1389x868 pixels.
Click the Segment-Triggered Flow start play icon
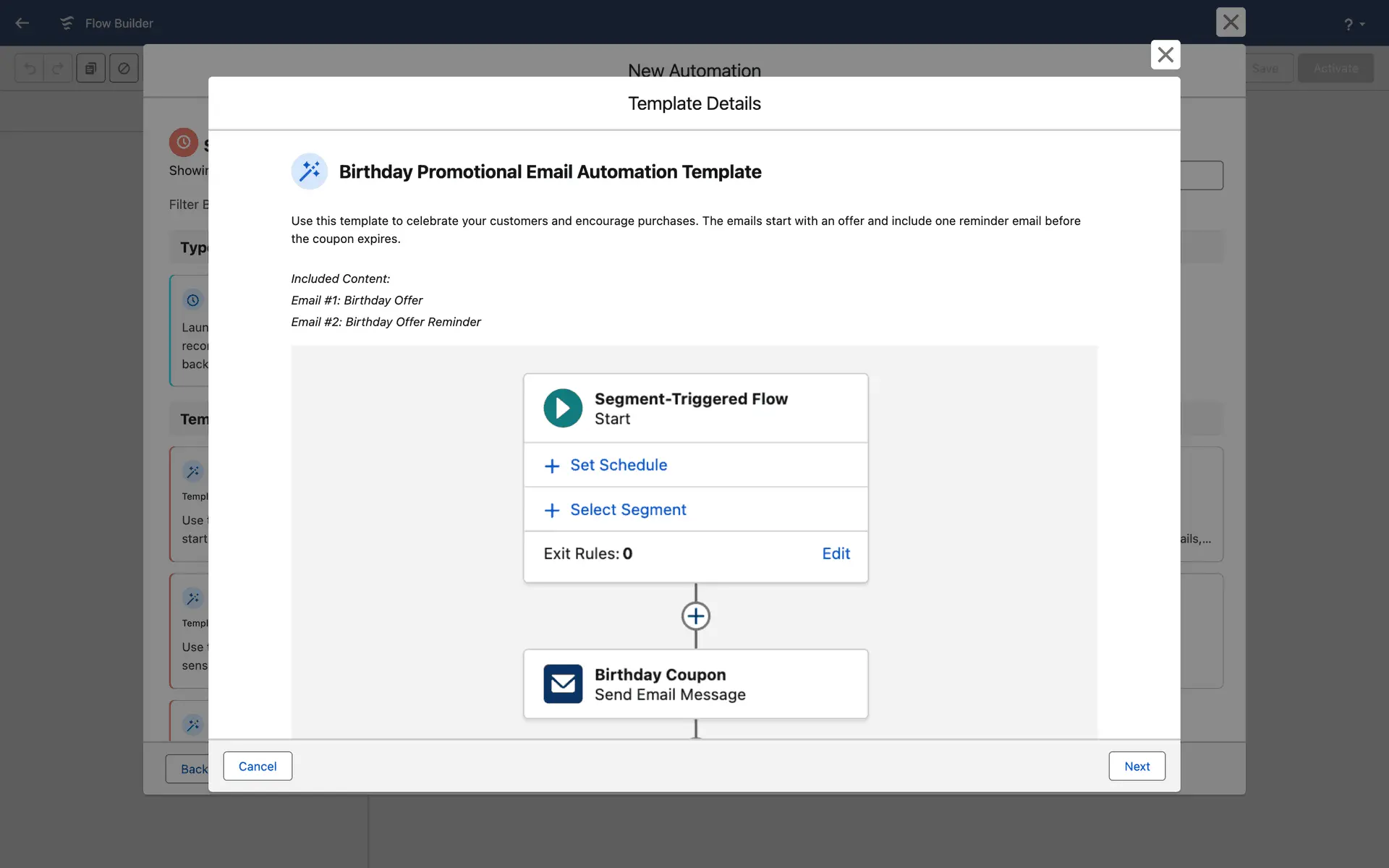click(x=563, y=408)
